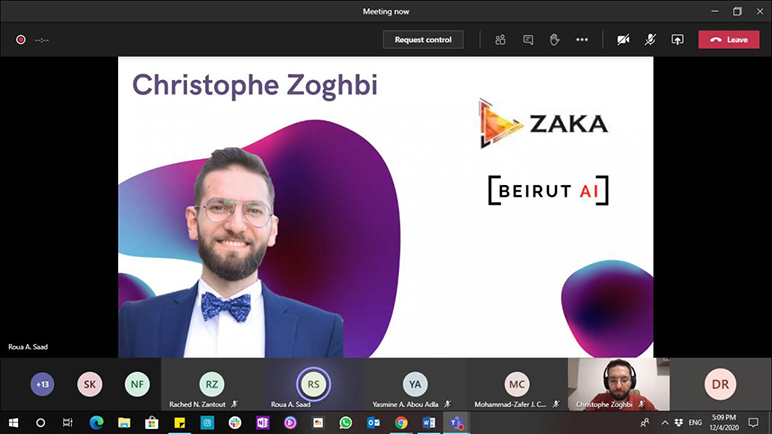Select the SK participant avatar

tap(90, 384)
